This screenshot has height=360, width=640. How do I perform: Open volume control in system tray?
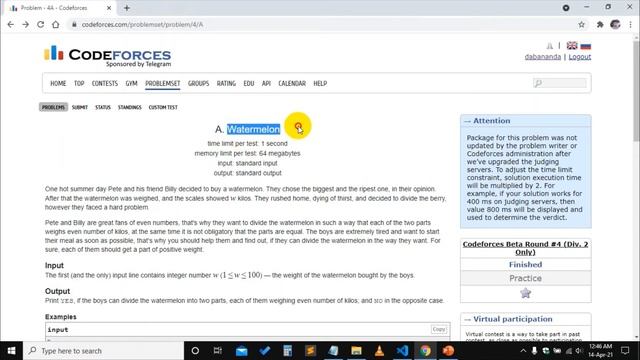(x=579, y=351)
